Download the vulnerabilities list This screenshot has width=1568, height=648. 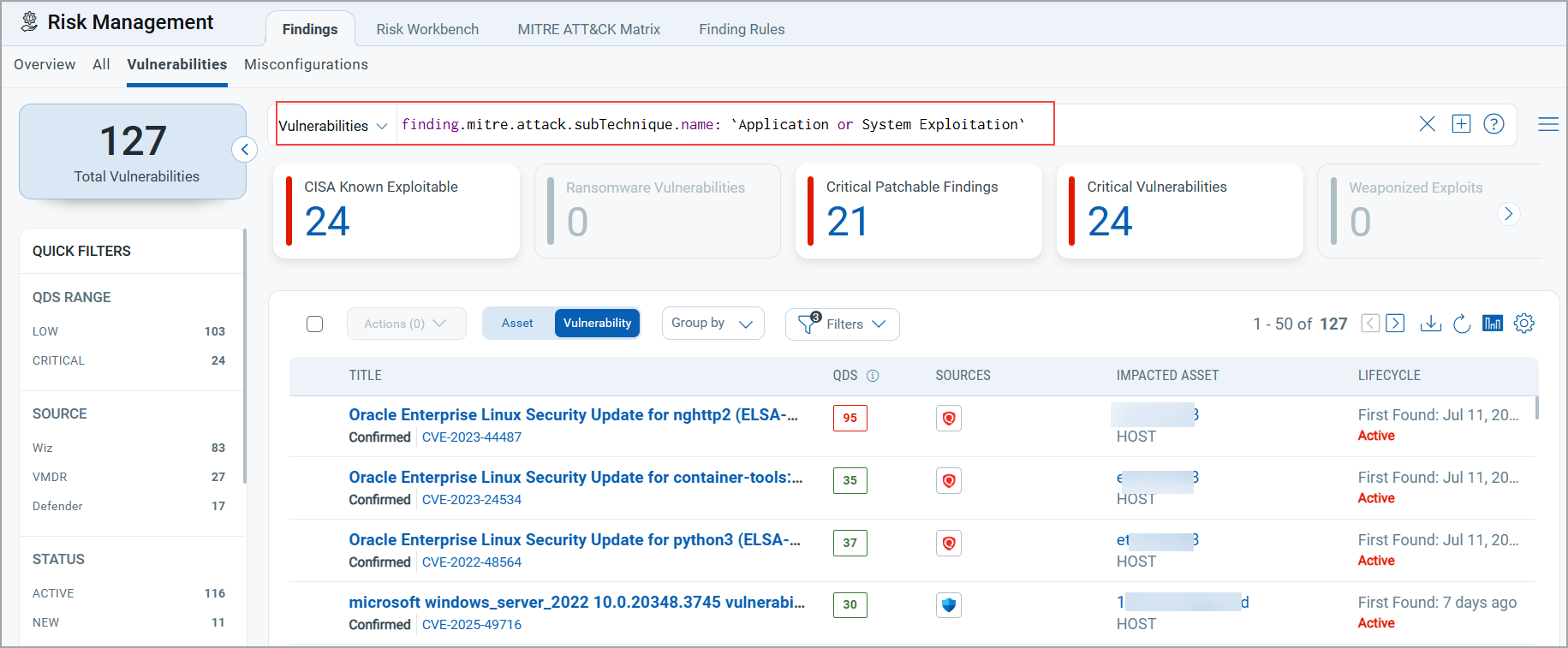coord(1430,324)
